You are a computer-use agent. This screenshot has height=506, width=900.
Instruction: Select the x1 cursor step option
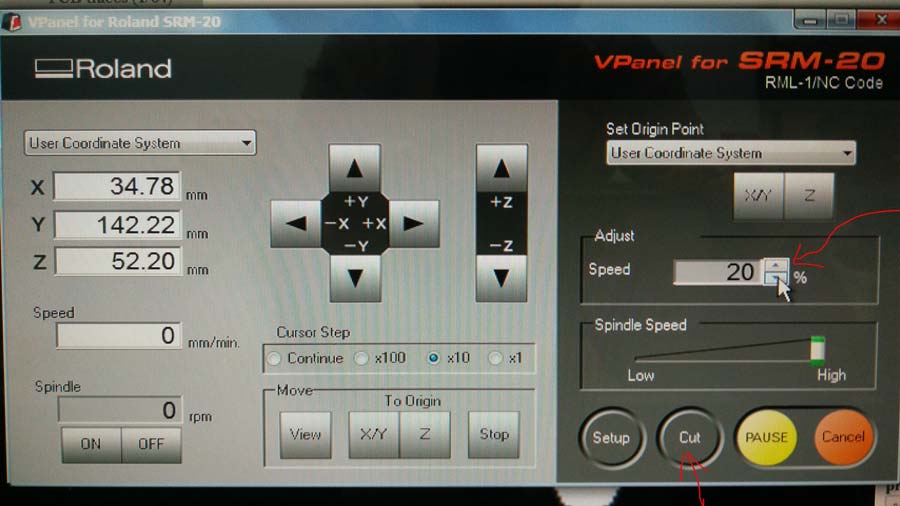(x=495, y=358)
